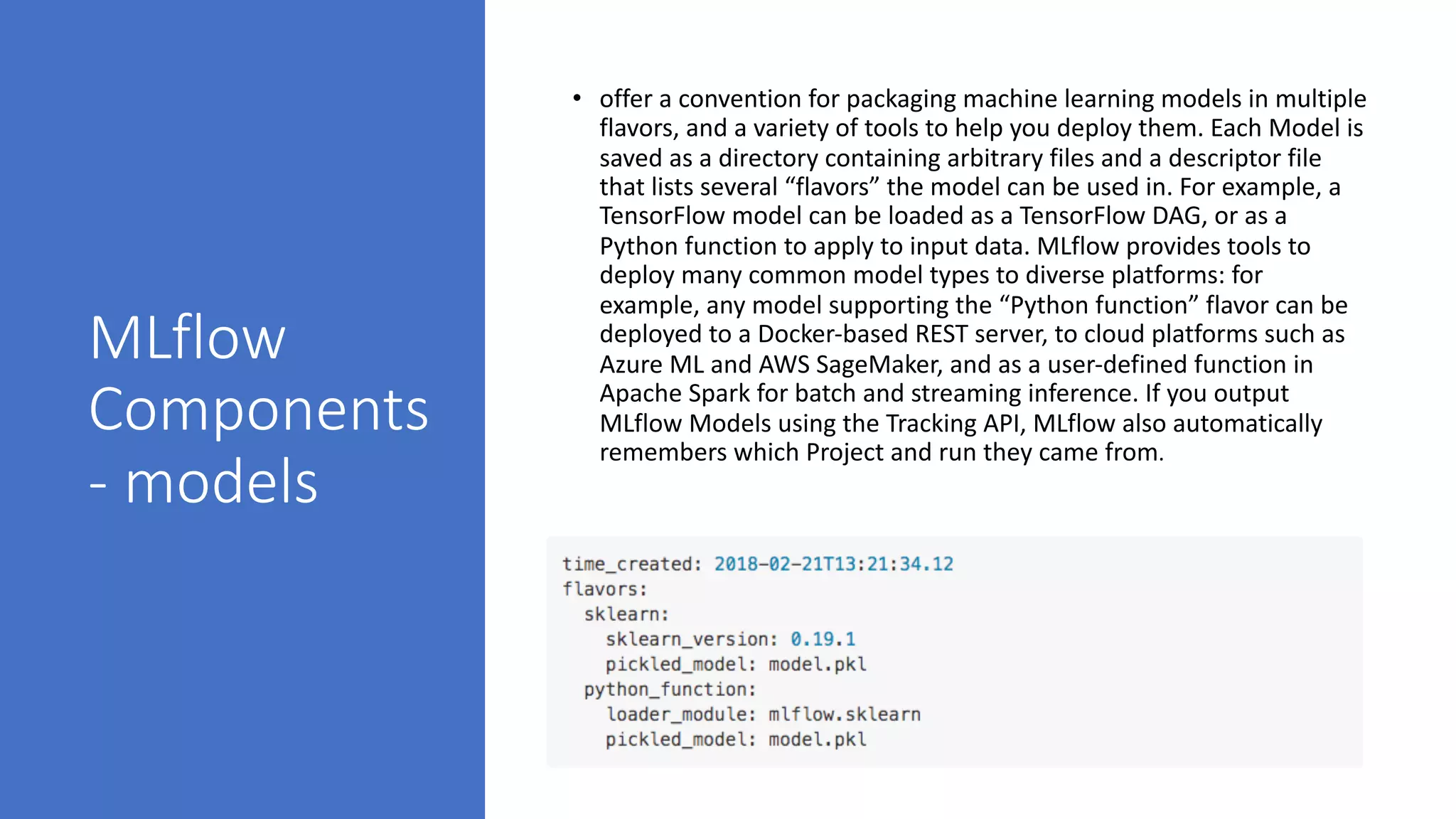
Task: Click the "flavors:" line in the code block
Action: click(x=604, y=589)
